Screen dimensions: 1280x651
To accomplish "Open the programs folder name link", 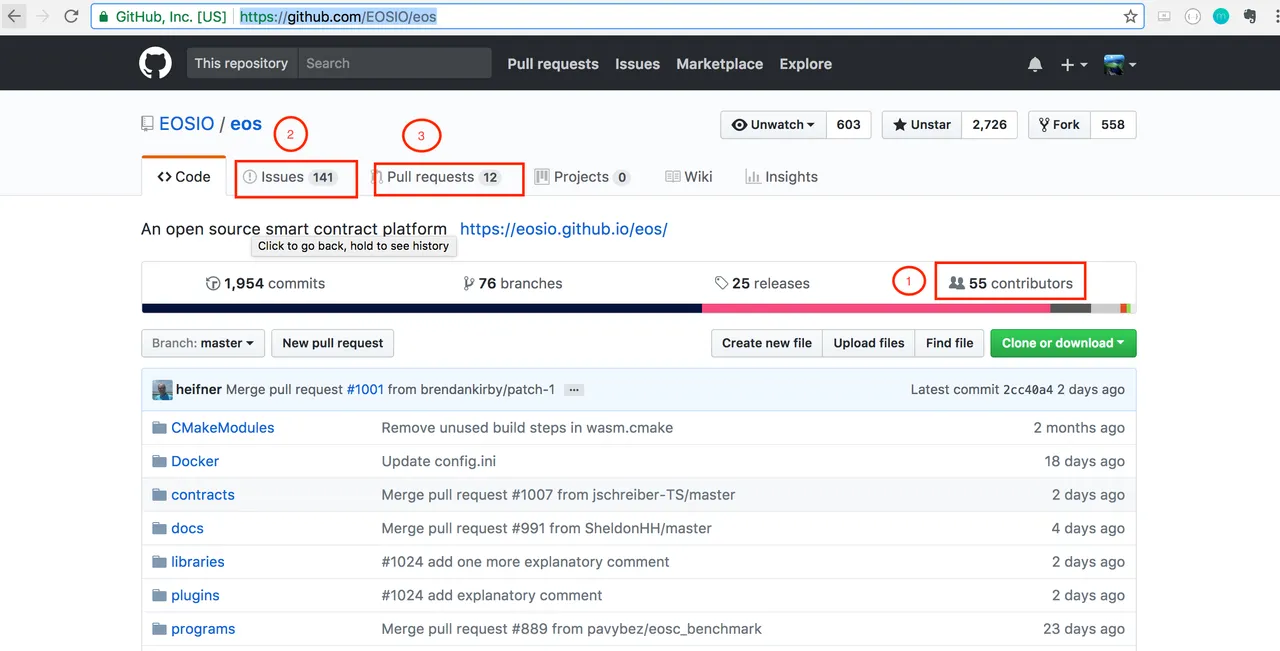I will pos(203,629).
